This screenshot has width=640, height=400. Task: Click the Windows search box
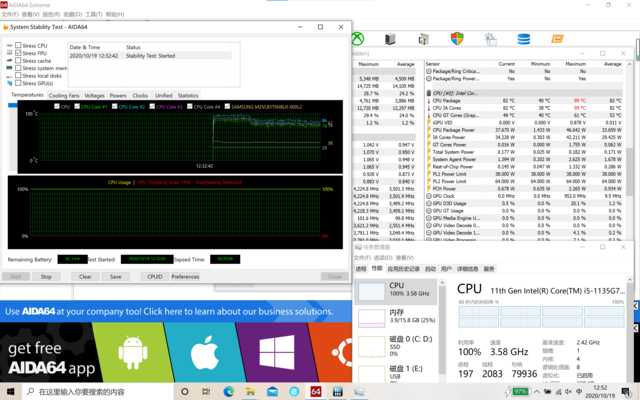pyautogui.click(x=80, y=392)
